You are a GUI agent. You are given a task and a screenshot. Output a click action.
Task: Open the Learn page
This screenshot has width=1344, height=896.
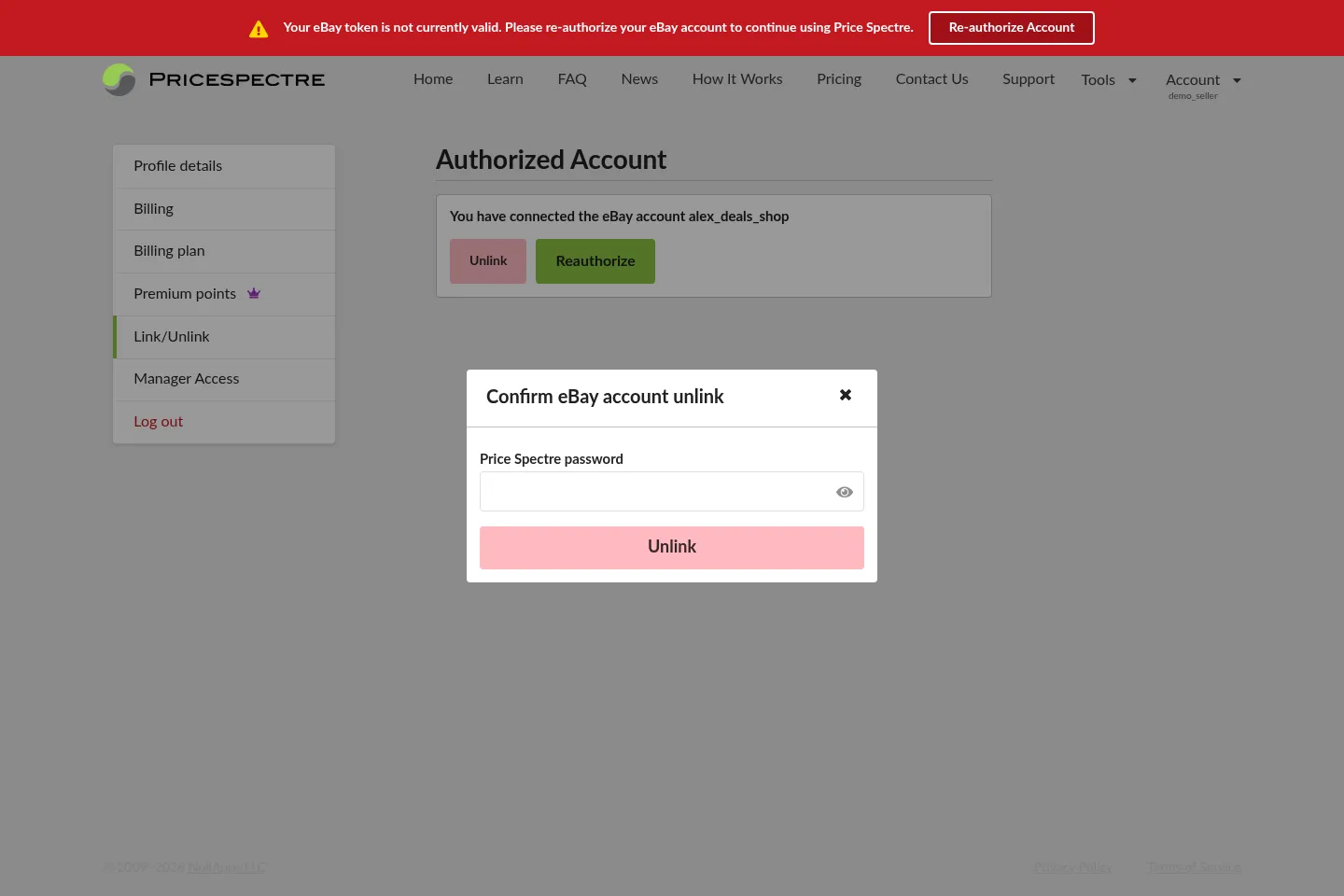pos(505,79)
